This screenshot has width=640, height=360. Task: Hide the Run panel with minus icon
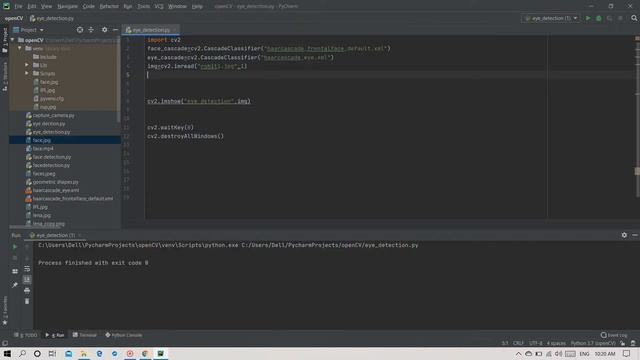point(635,235)
